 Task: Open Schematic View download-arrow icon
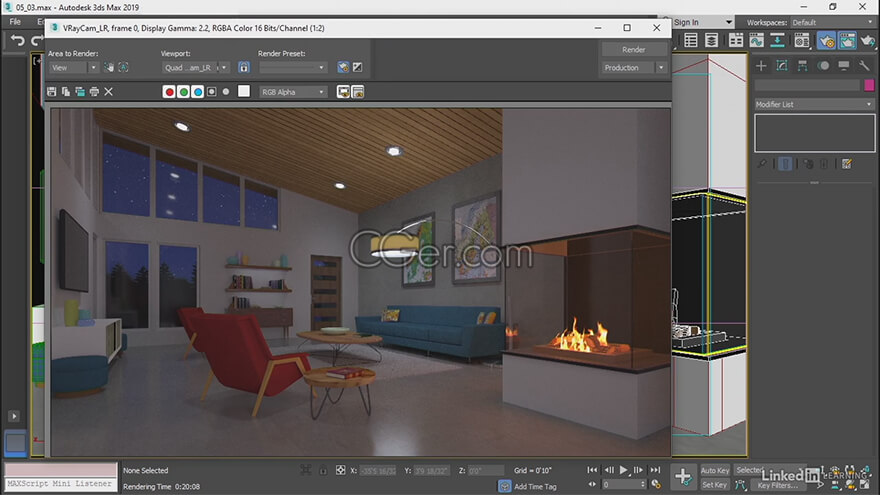(777, 40)
